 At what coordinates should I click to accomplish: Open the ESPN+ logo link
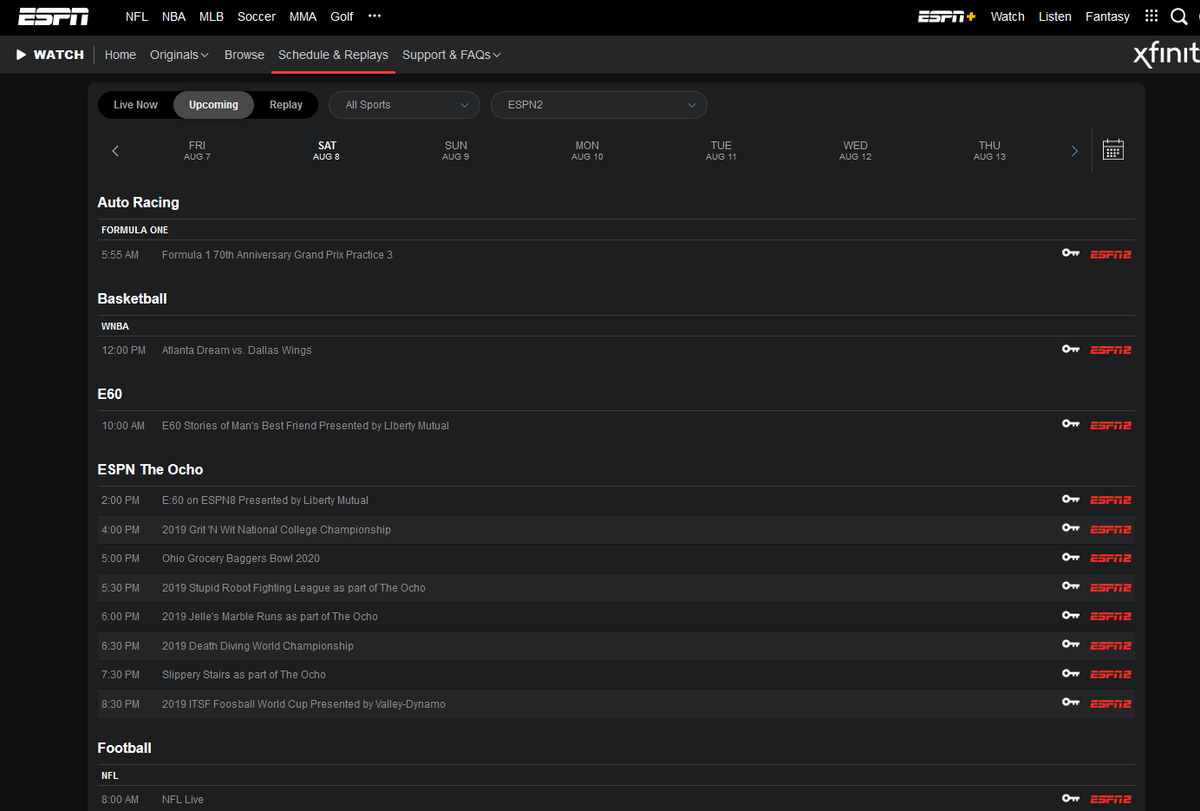947,17
